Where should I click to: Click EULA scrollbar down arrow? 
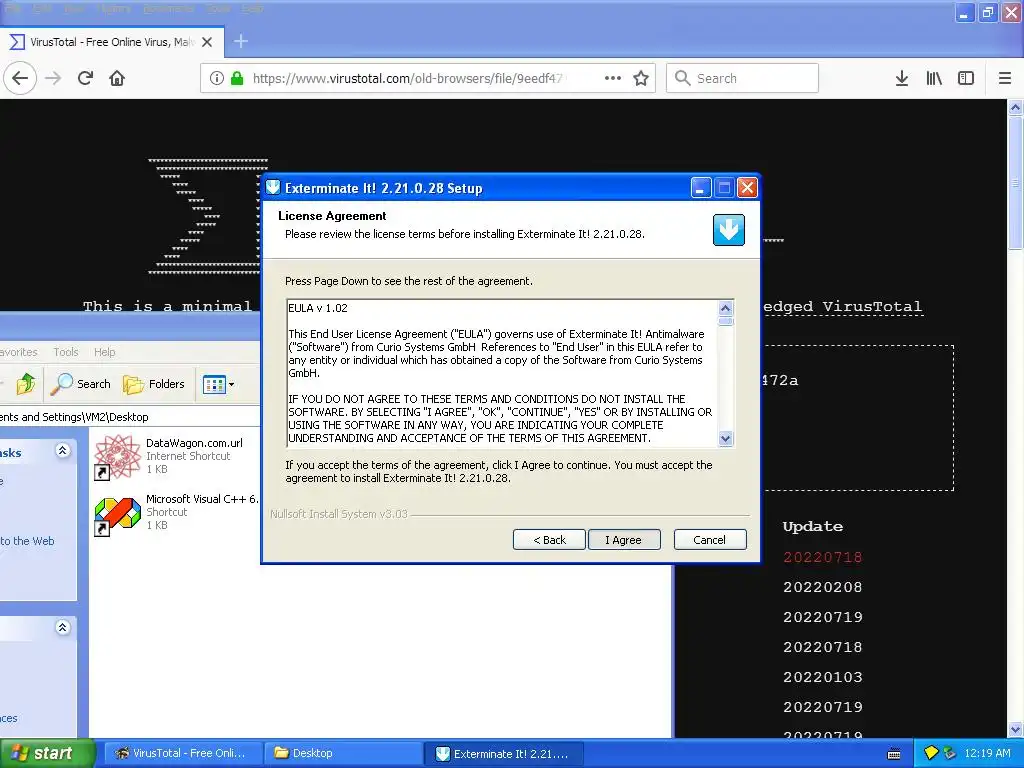(x=726, y=439)
